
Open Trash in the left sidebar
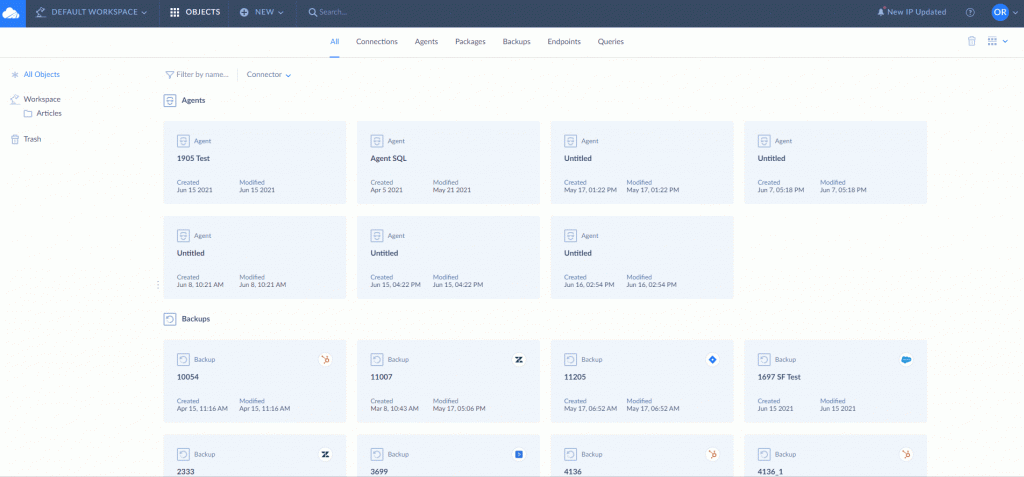point(32,139)
